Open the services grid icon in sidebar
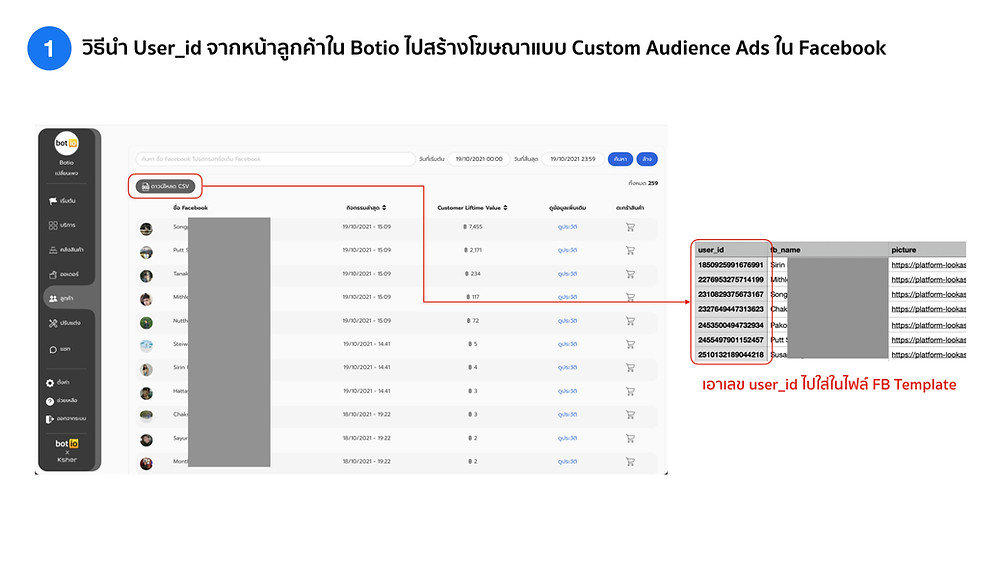 (x=53, y=225)
